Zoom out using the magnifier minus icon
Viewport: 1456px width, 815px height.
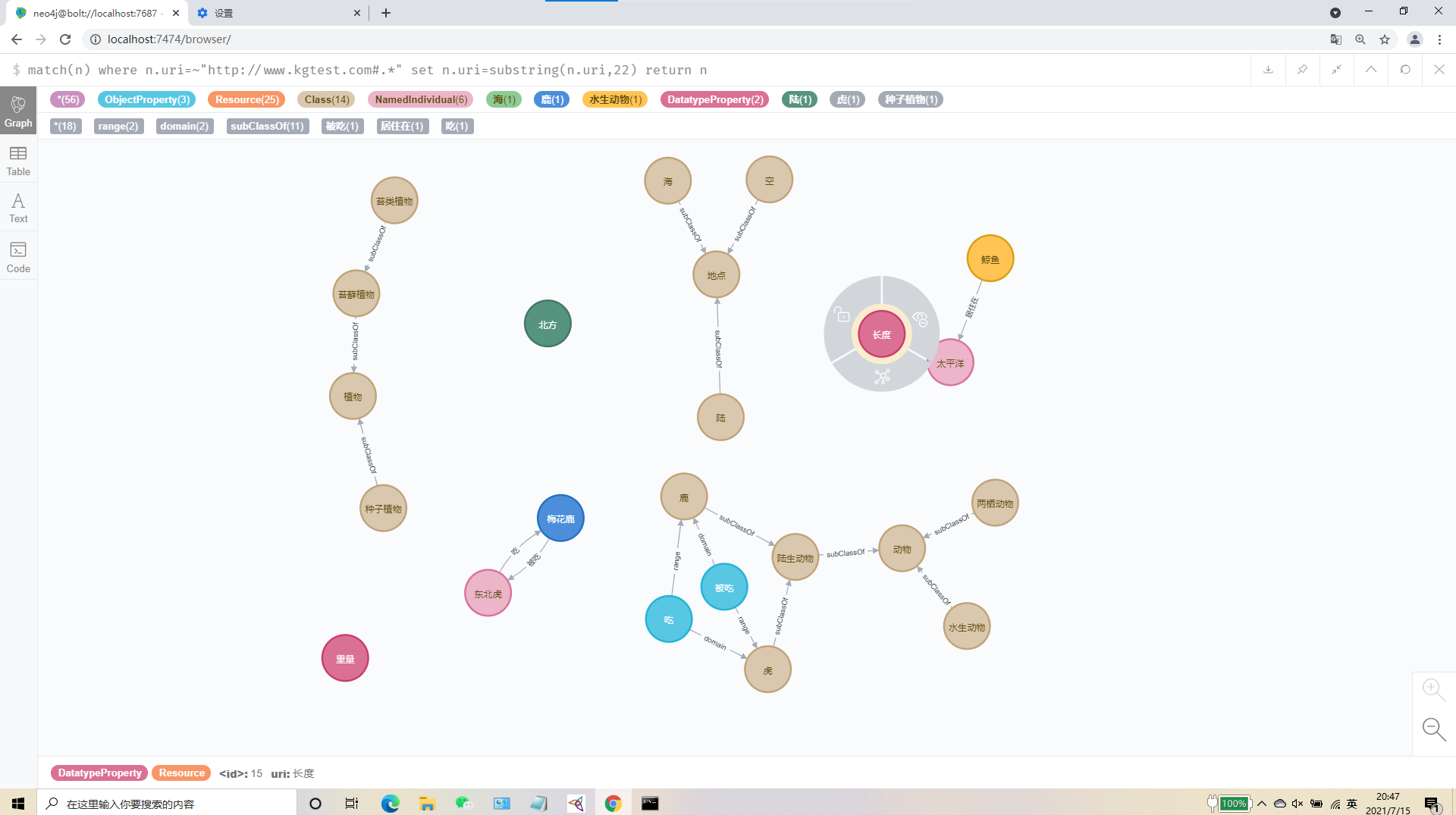pos(1432,729)
